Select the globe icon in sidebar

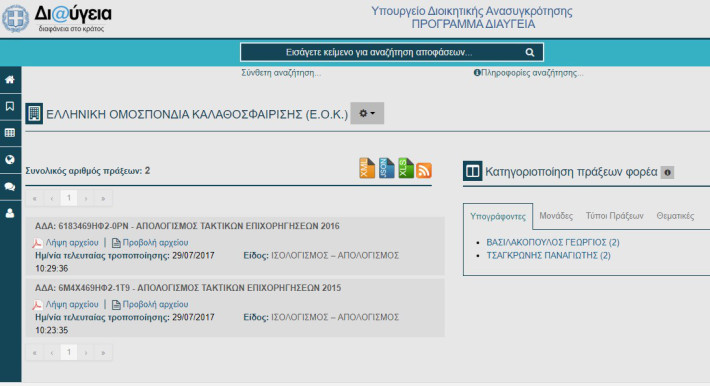tap(10, 159)
